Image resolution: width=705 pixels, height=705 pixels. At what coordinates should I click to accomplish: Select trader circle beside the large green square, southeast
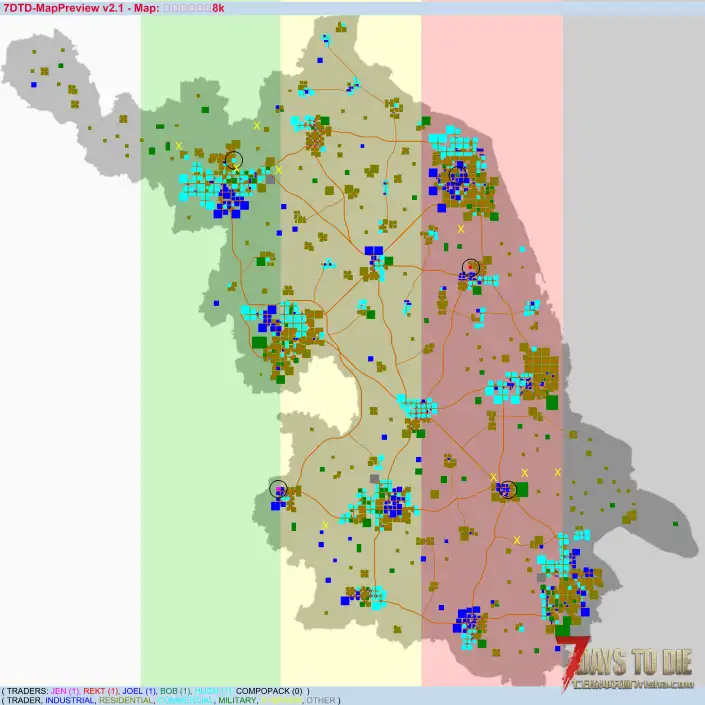coord(509,490)
